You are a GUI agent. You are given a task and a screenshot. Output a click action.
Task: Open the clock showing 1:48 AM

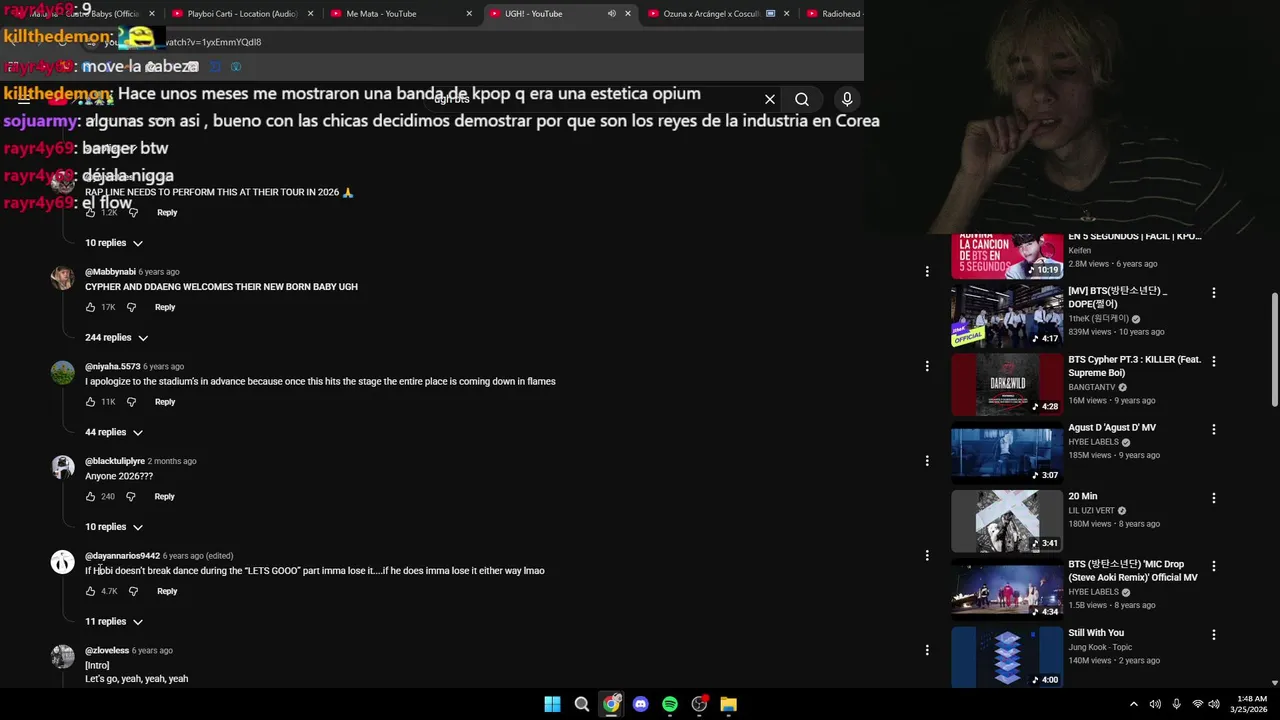coord(1249,704)
